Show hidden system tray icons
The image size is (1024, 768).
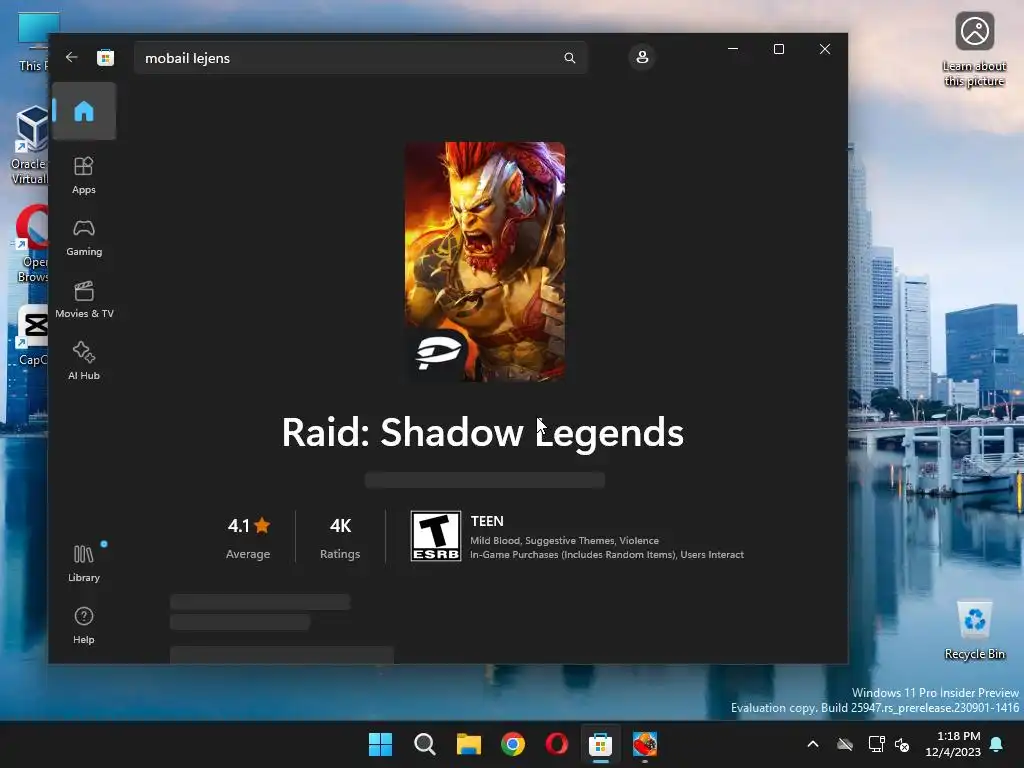[x=812, y=744]
